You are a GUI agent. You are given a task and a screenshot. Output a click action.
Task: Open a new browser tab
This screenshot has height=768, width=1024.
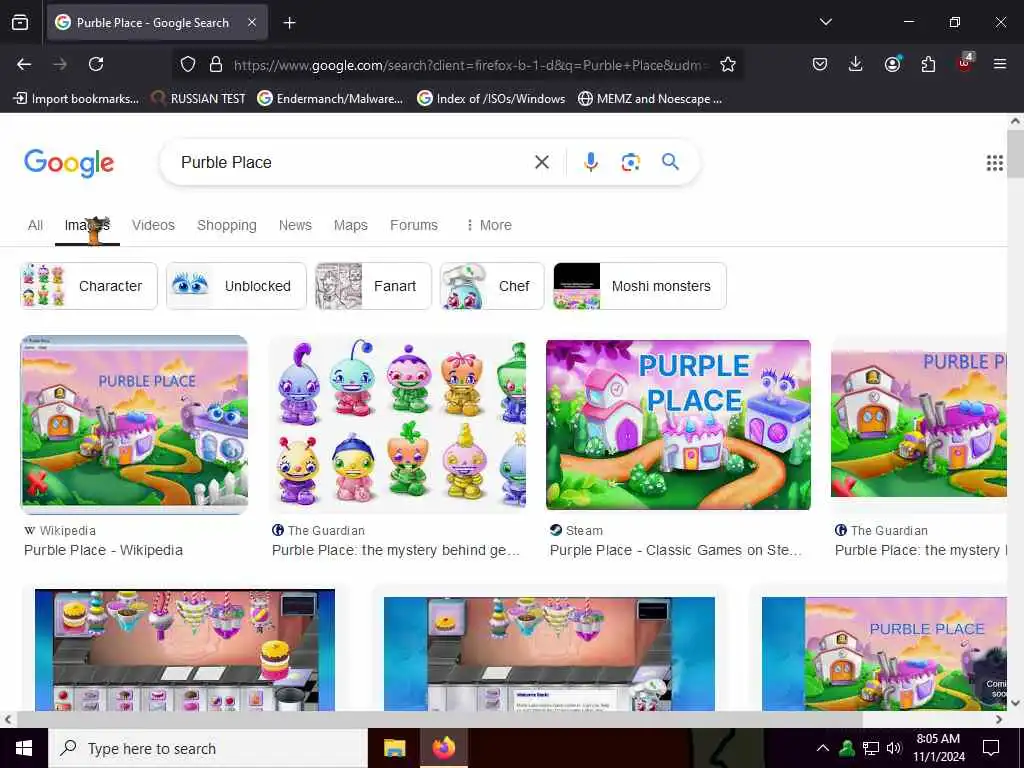[289, 23]
